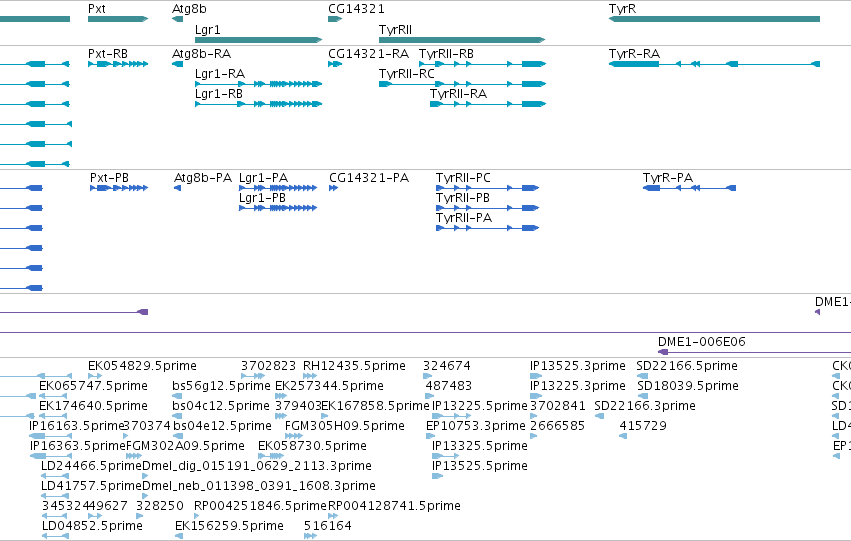Select protein Lgr1-PA
The width and height of the screenshot is (851, 541).
tap(278, 188)
